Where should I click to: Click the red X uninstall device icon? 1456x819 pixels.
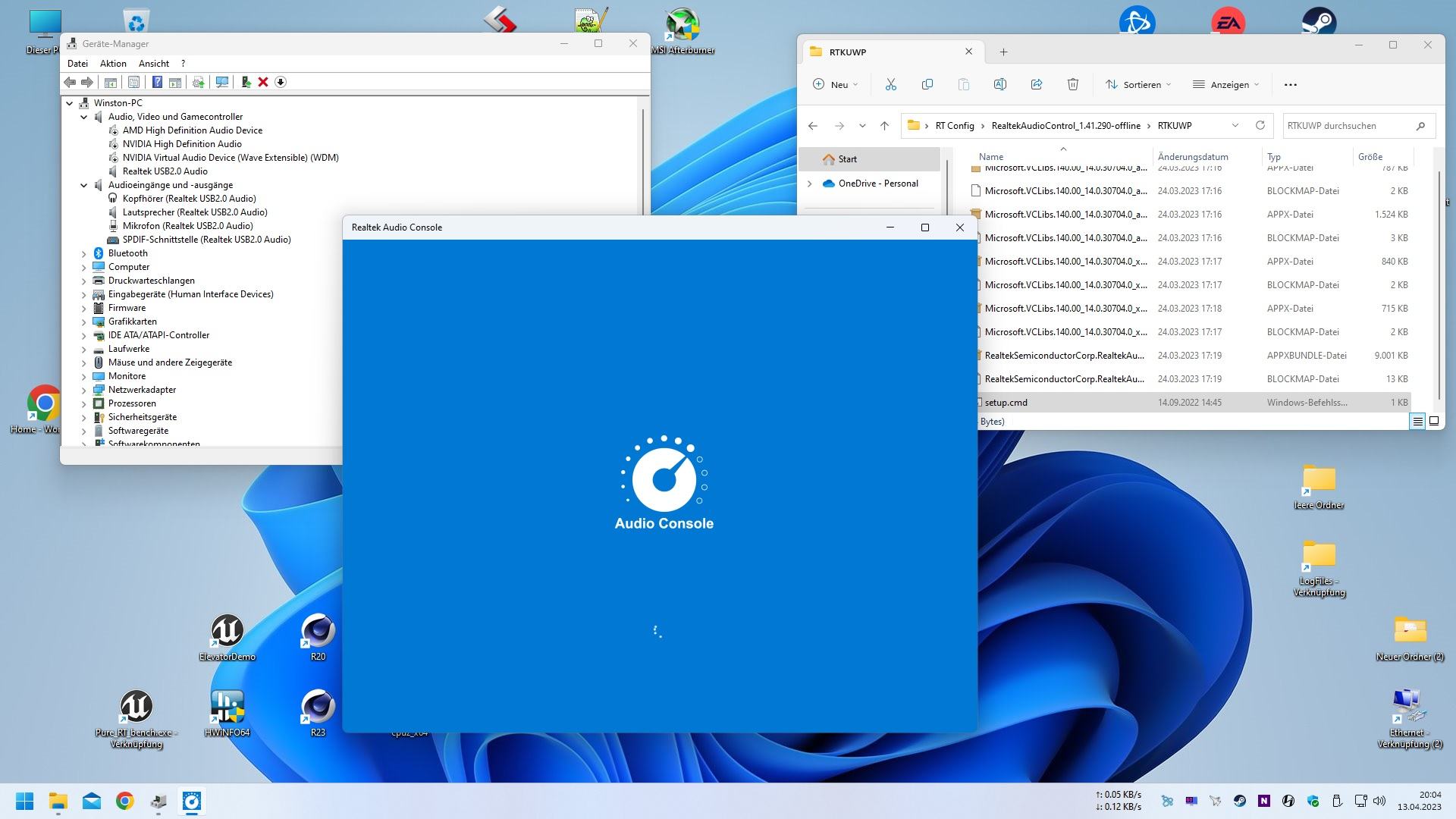pos(263,82)
